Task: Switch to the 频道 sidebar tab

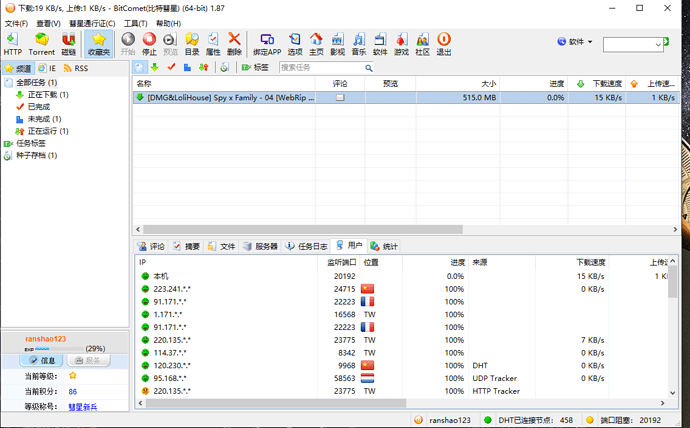Action: (18, 69)
